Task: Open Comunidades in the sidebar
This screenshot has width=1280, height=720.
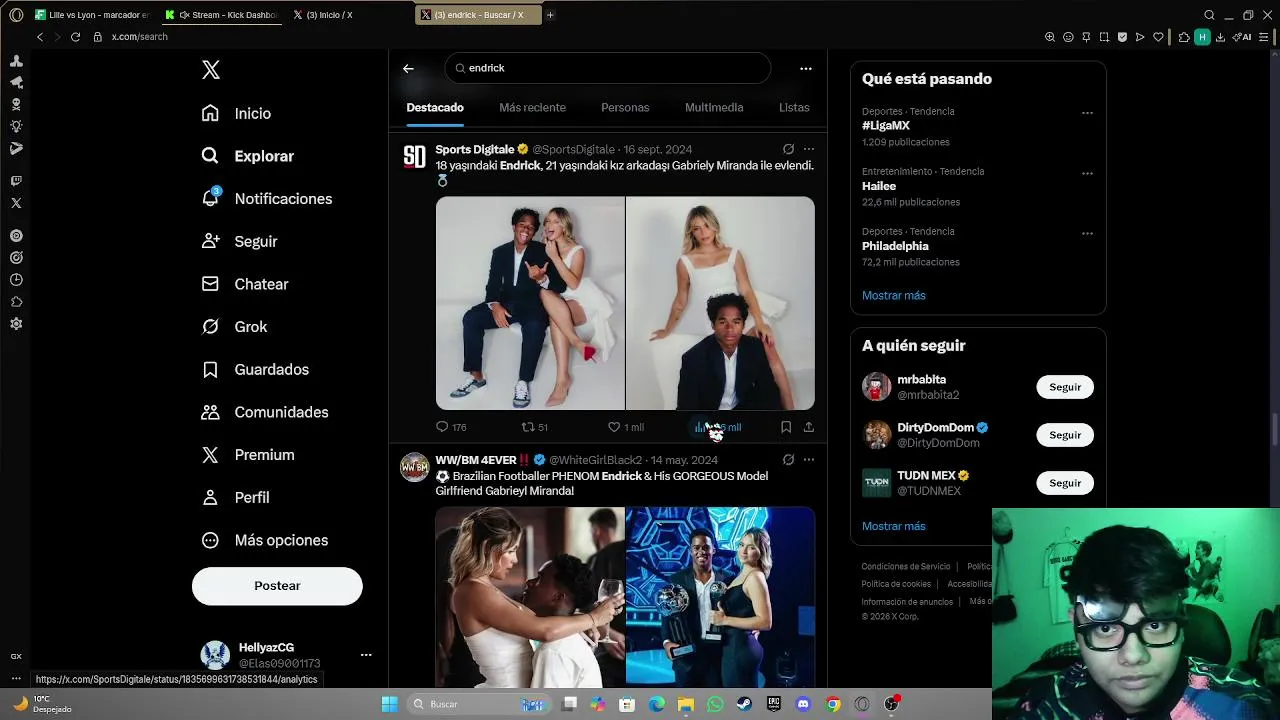Action: coord(265,412)
